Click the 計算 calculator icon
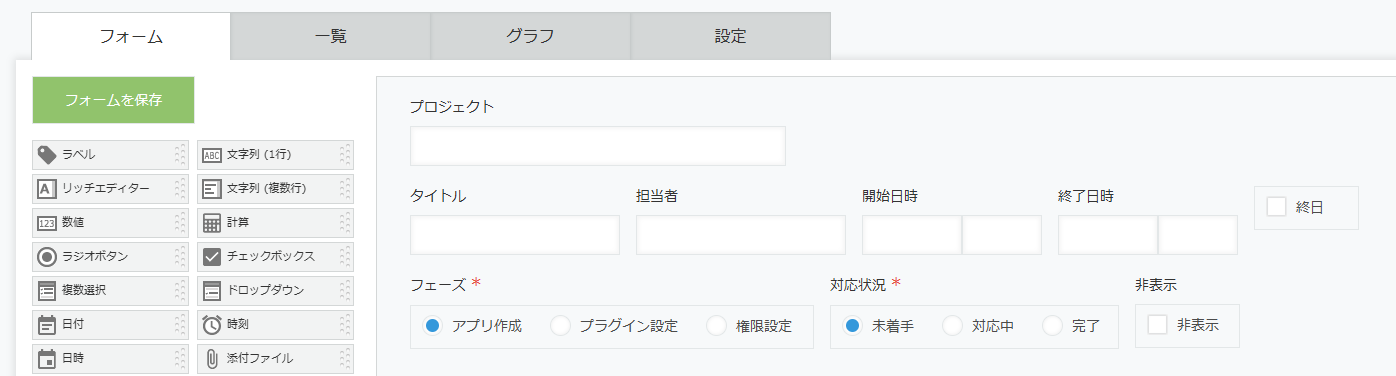 (x=211, y=223)
